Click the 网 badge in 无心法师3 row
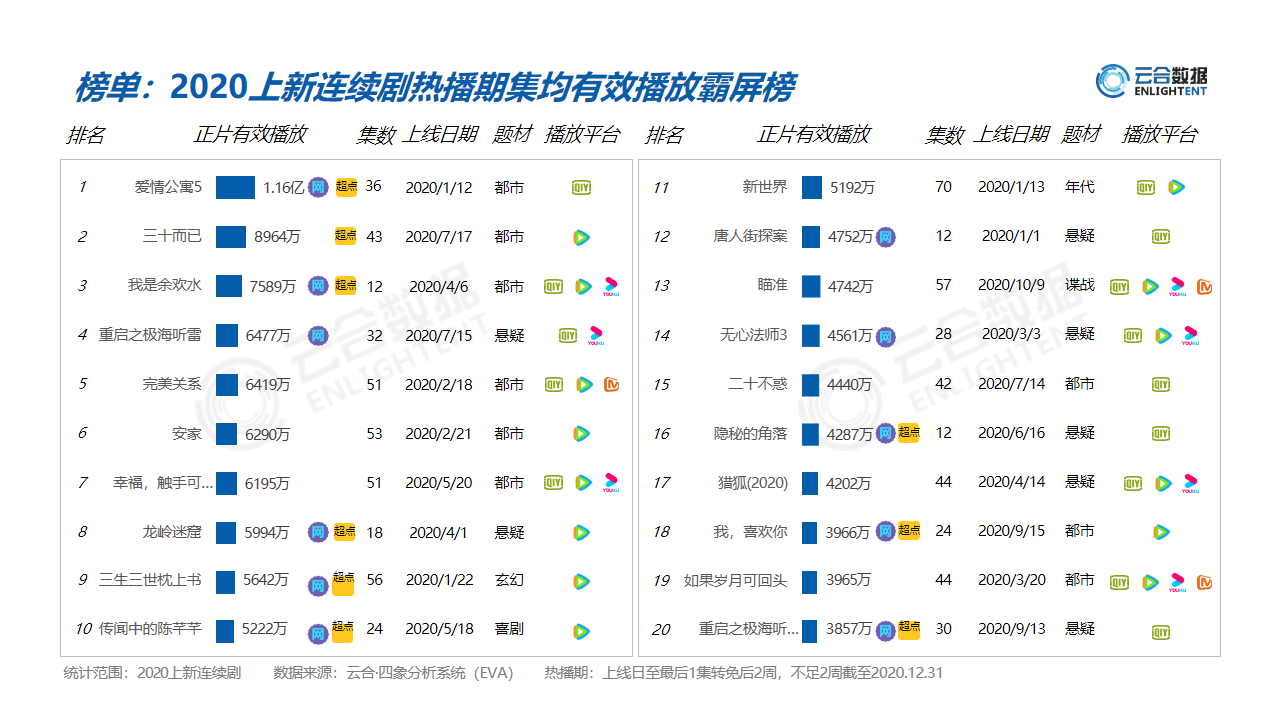This screenshot has height=720, width=1280. [x=885, y=336]
